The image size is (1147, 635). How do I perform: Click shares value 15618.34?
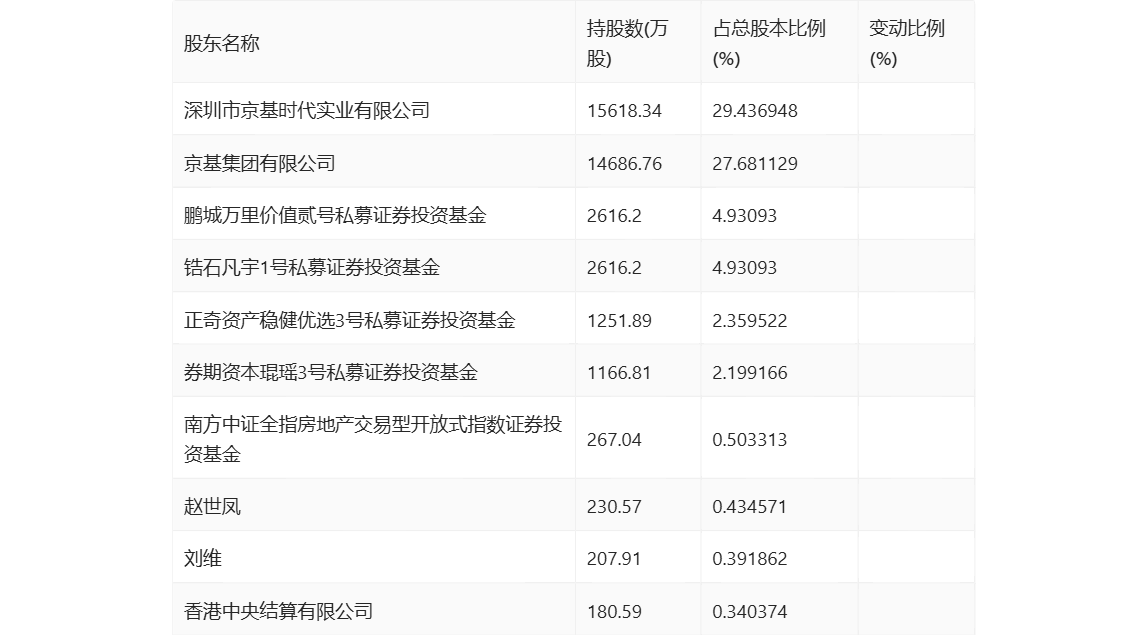point(624,110)
